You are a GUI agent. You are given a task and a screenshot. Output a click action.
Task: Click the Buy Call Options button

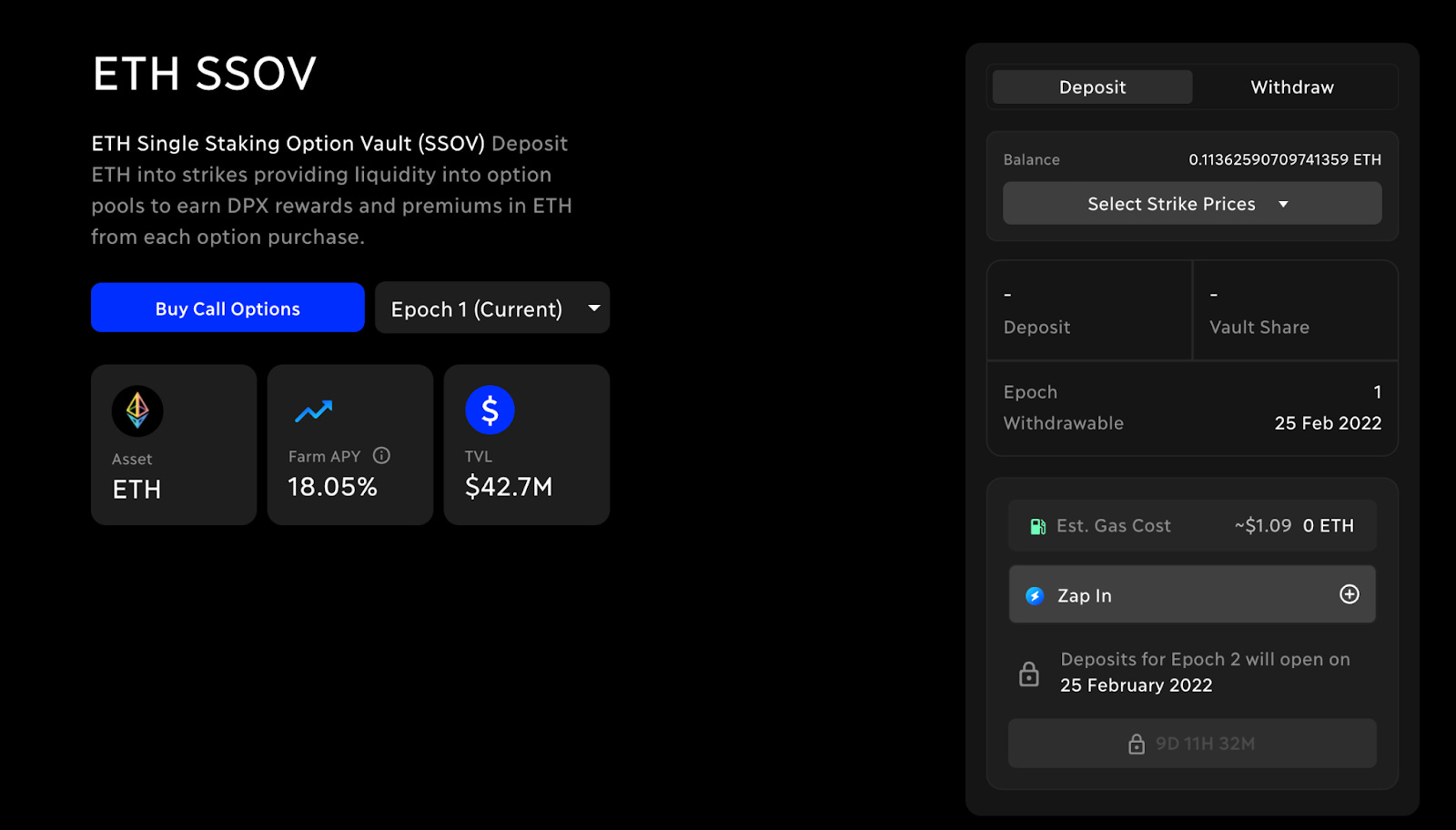pyautogui.click(x=227, y=308)
